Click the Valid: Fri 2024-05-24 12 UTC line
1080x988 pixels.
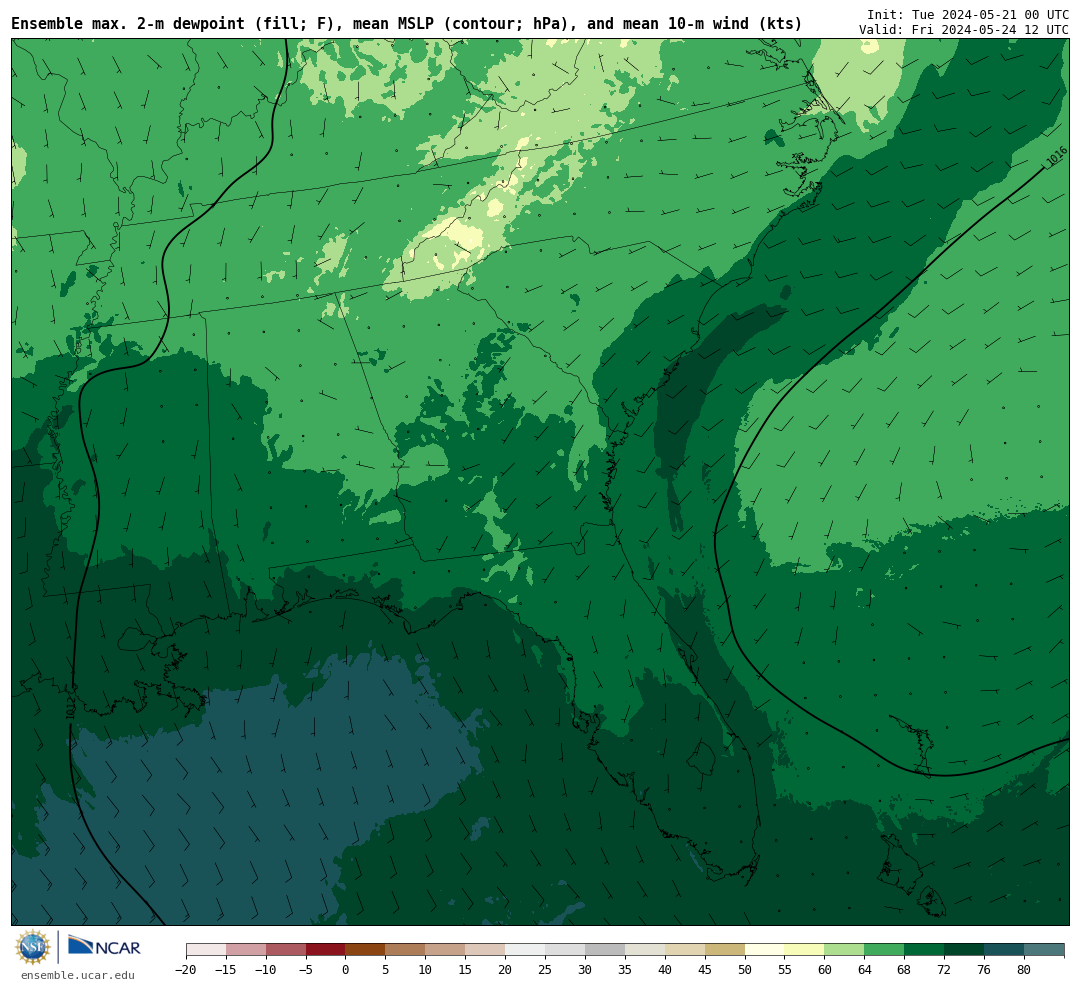(964, 30)
